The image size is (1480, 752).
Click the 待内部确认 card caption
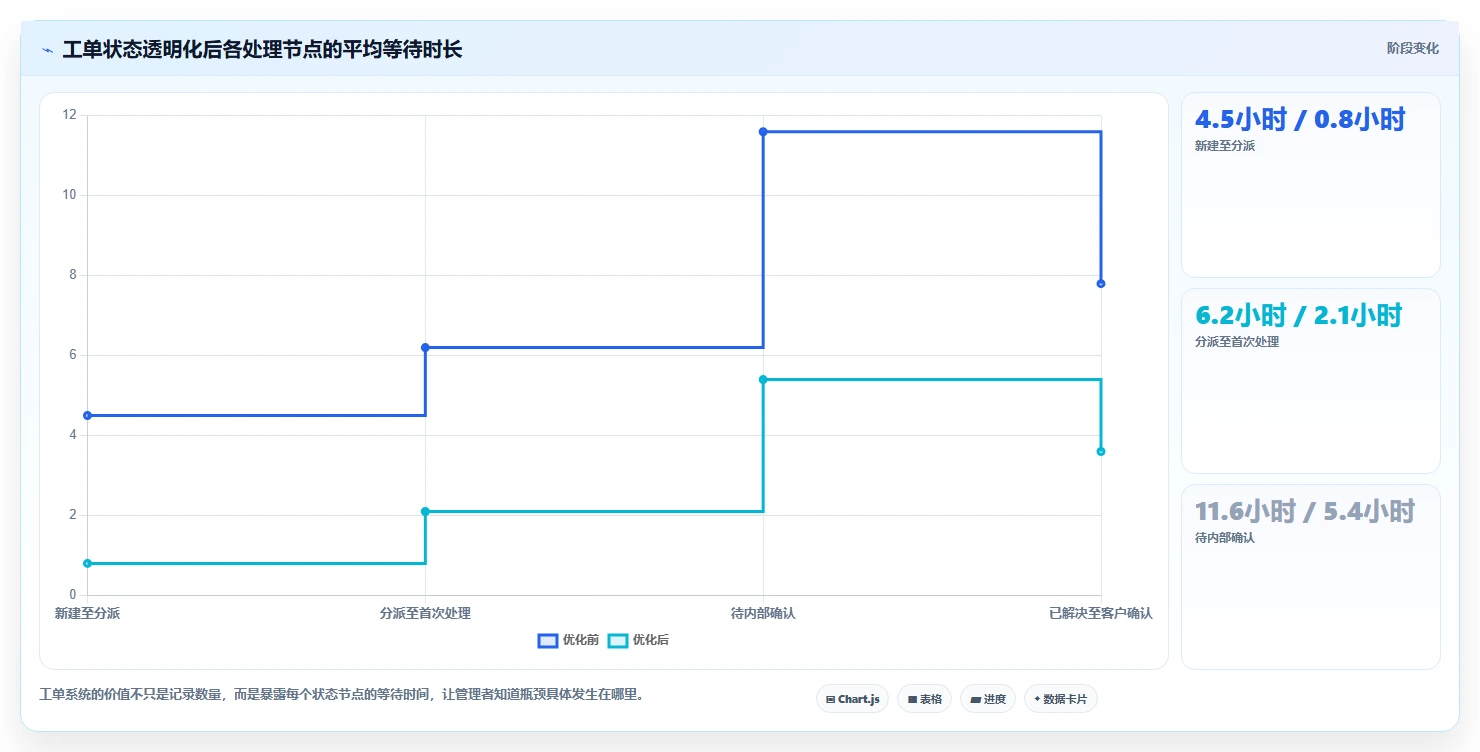click(1225, 538)
